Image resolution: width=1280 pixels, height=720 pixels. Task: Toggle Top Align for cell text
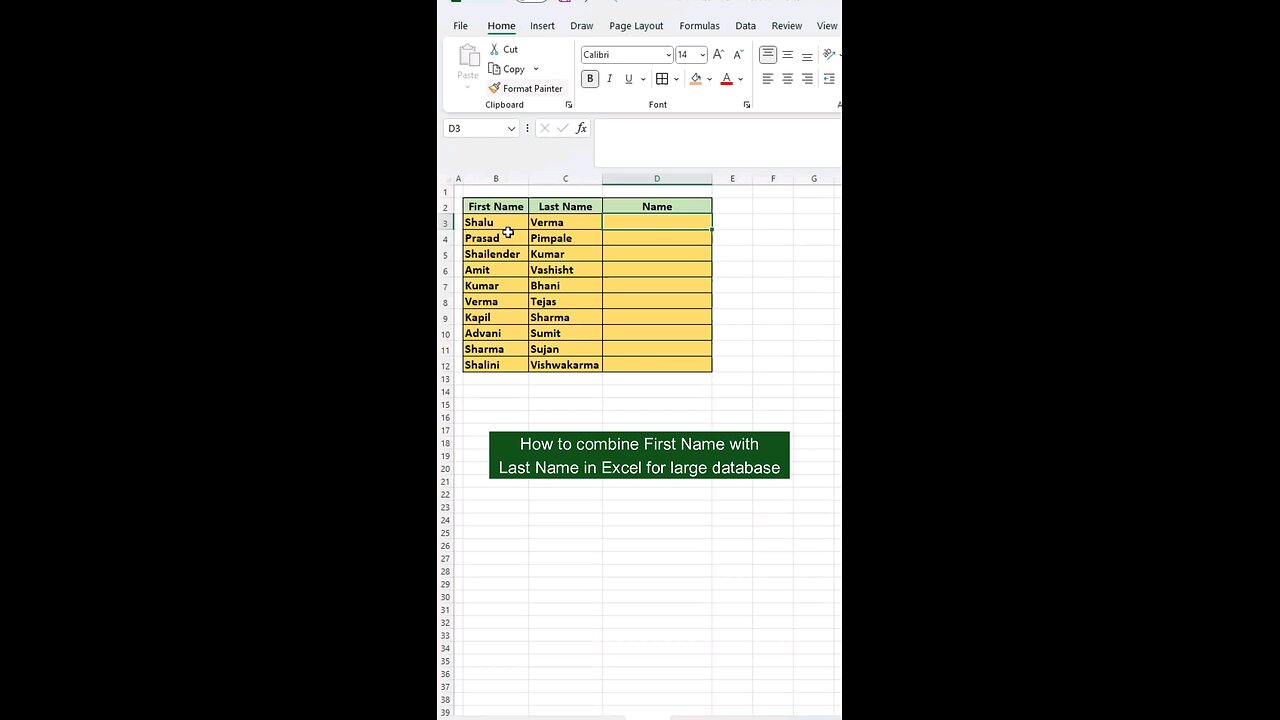click(x=768, y=55)
